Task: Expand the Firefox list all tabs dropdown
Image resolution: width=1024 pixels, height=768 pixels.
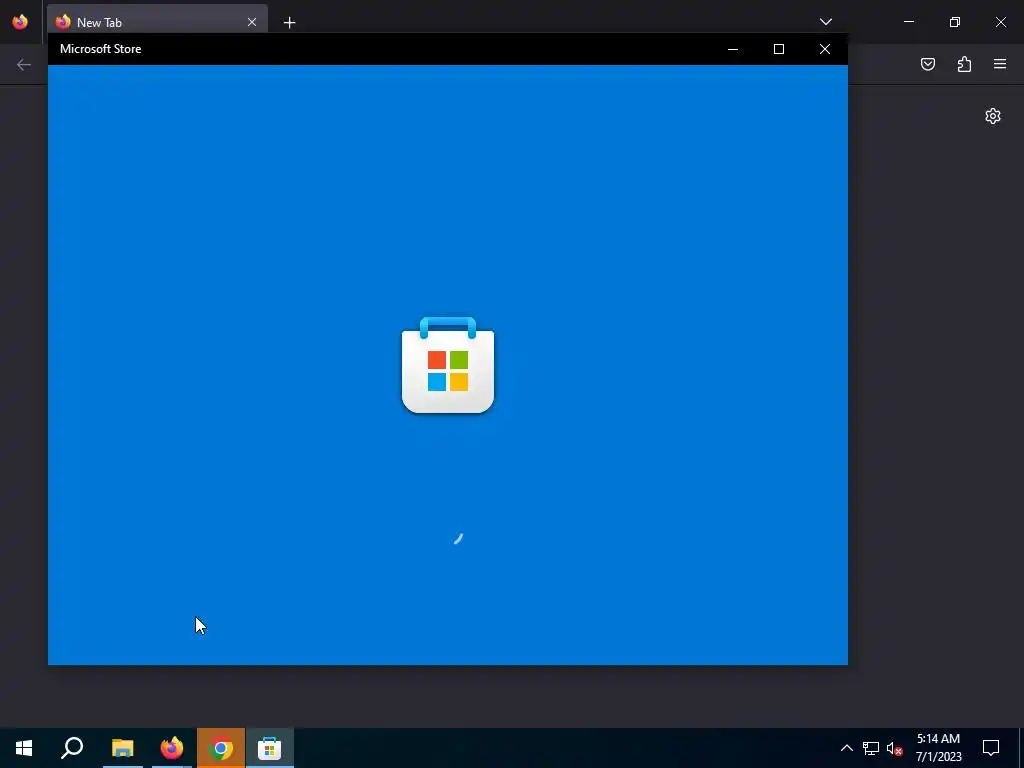Action: pyautogui.click(x=825, y=22)
